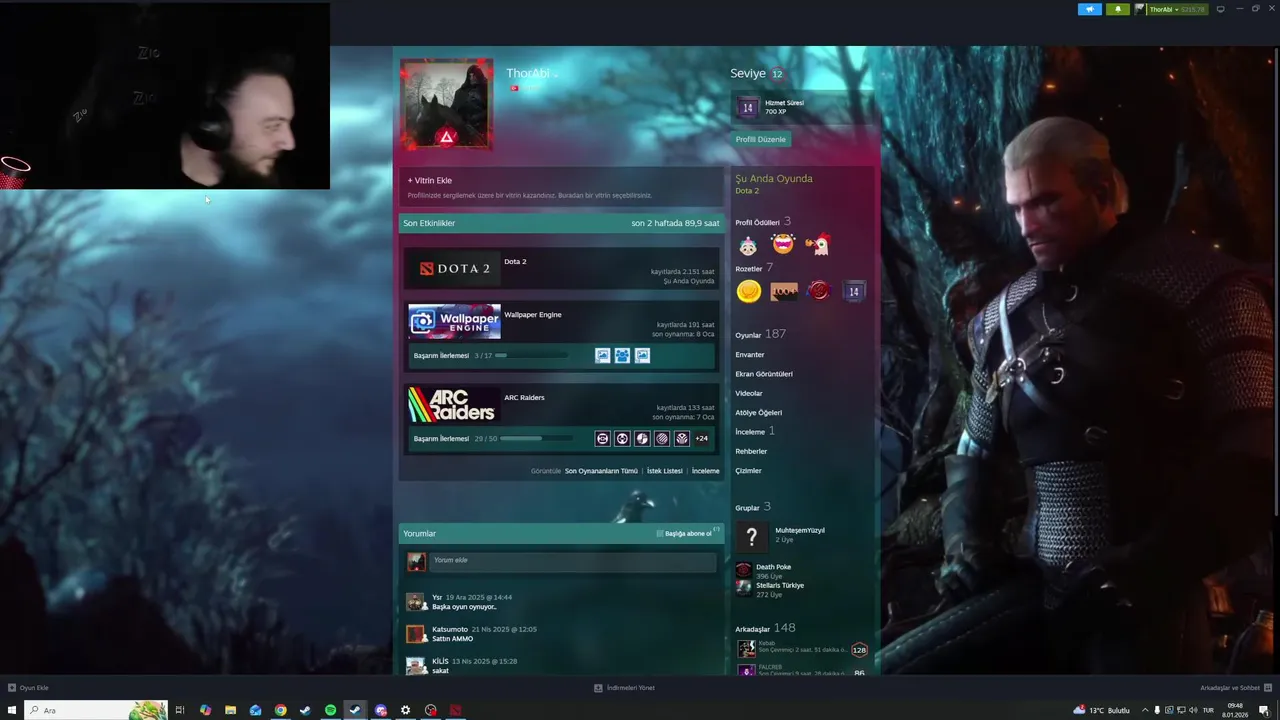Open the green notifications bell
Viewport: 1280px width, 720px height.
(1117, 9)
